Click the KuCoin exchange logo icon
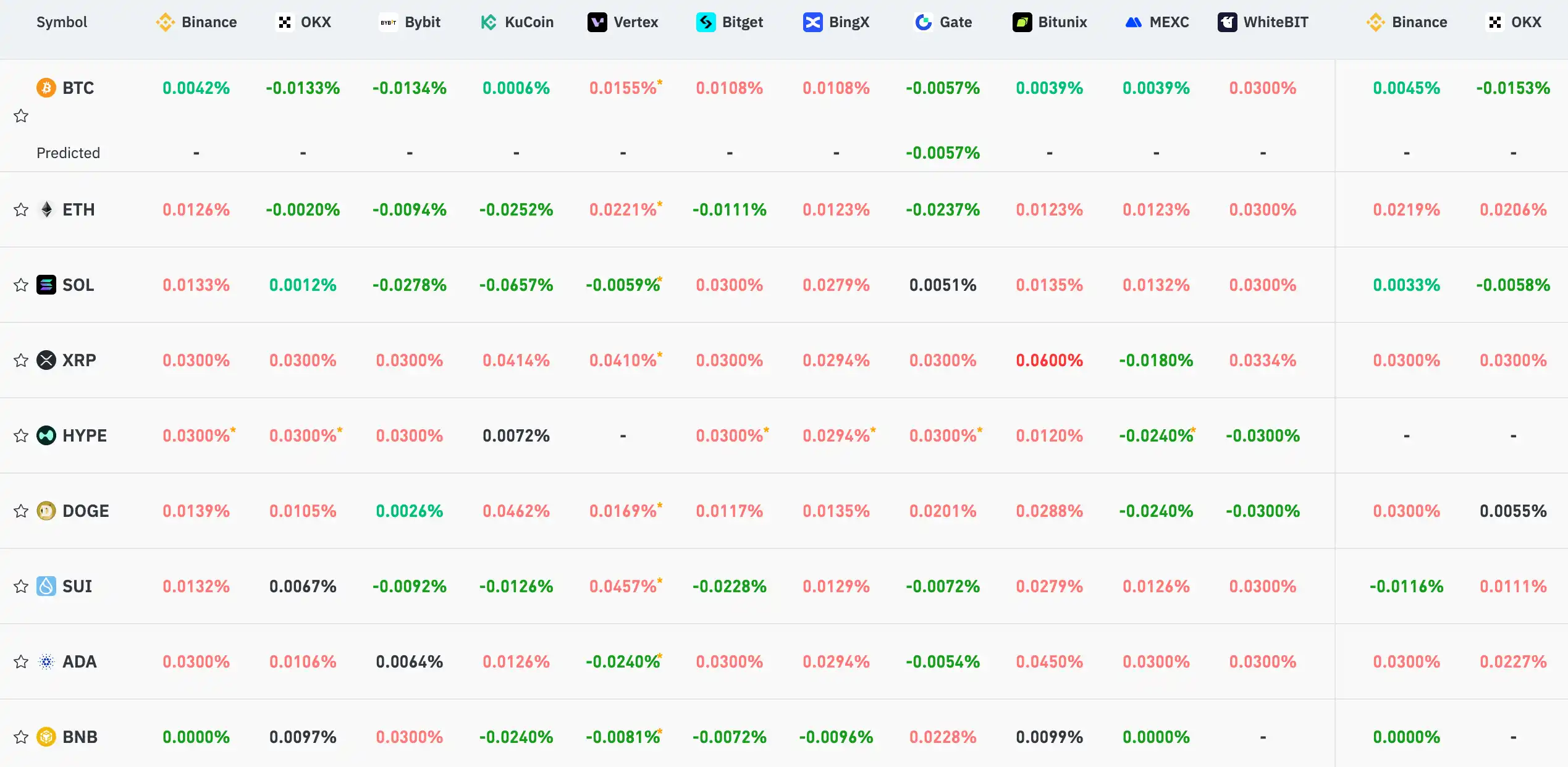This screenshot has width=1568, height=767. (488, 22)
